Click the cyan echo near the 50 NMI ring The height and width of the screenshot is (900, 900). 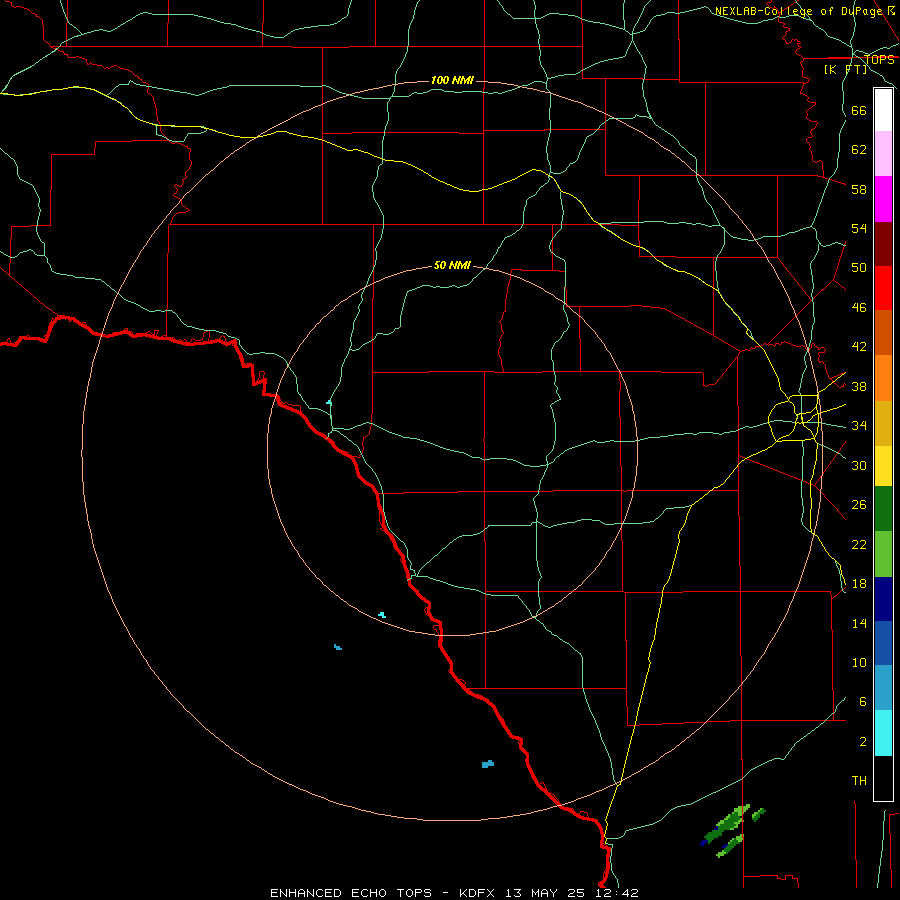coord(382,615)
